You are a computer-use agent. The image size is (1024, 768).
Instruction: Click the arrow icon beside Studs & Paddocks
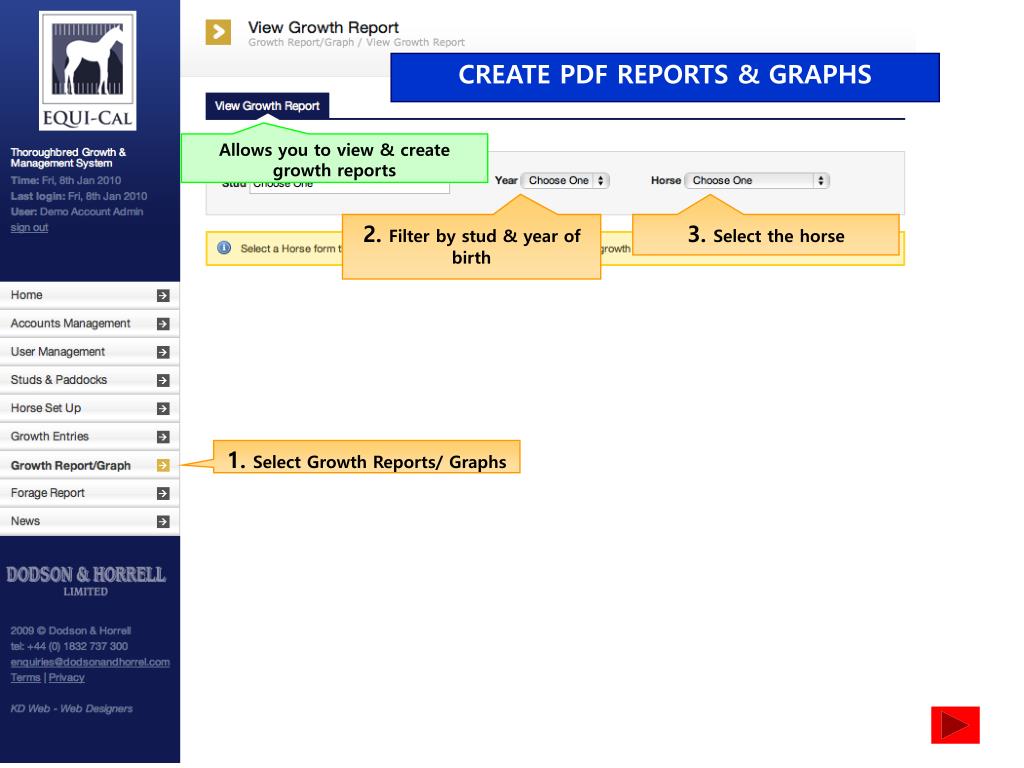[x=163, y=380]
